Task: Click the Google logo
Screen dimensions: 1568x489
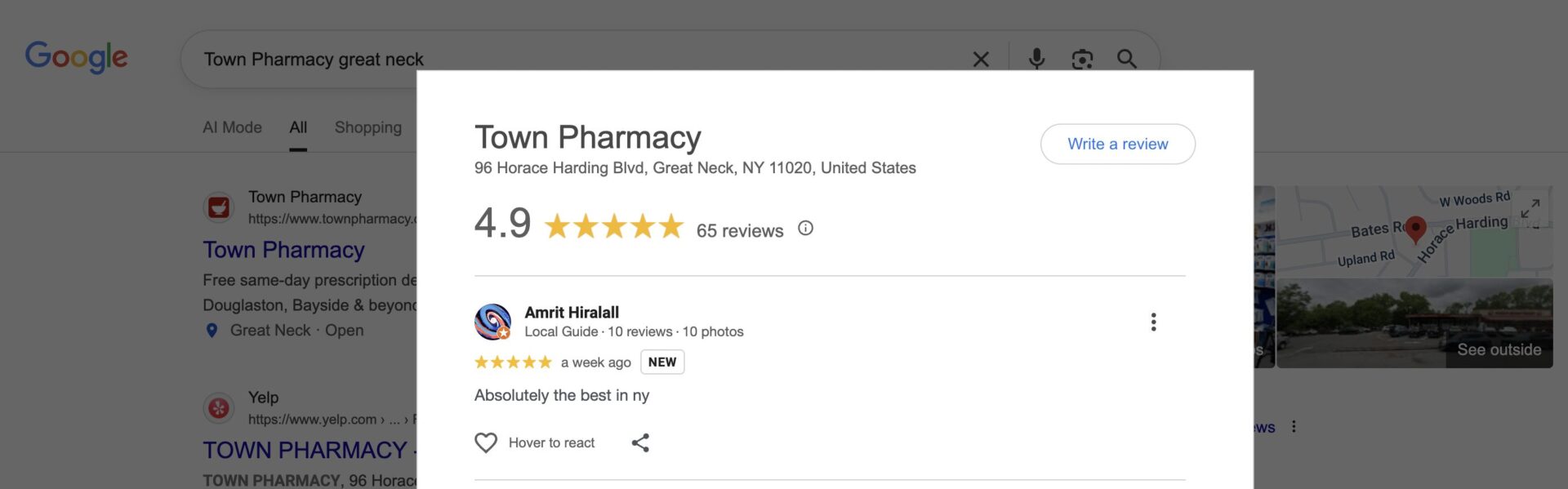Action: (x=76, y=56)
